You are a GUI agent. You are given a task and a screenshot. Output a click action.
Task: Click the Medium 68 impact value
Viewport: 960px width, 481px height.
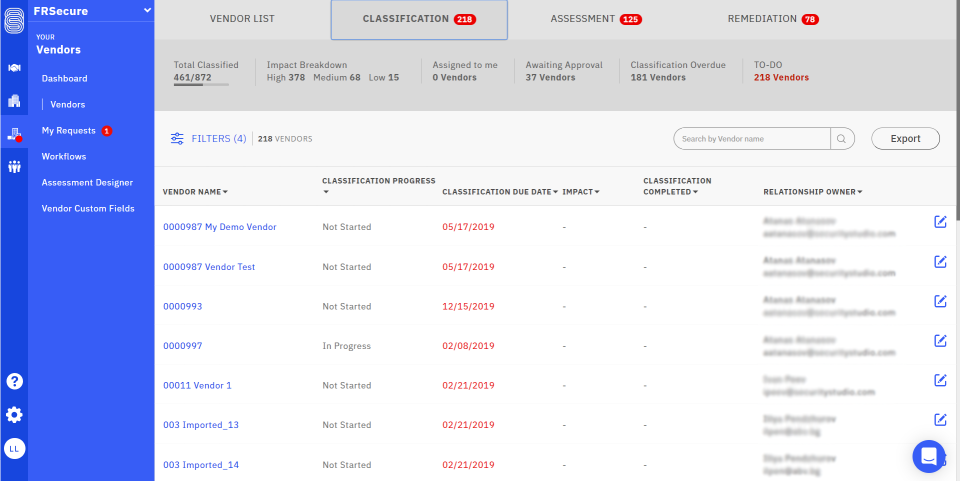[x=337, y=78]
